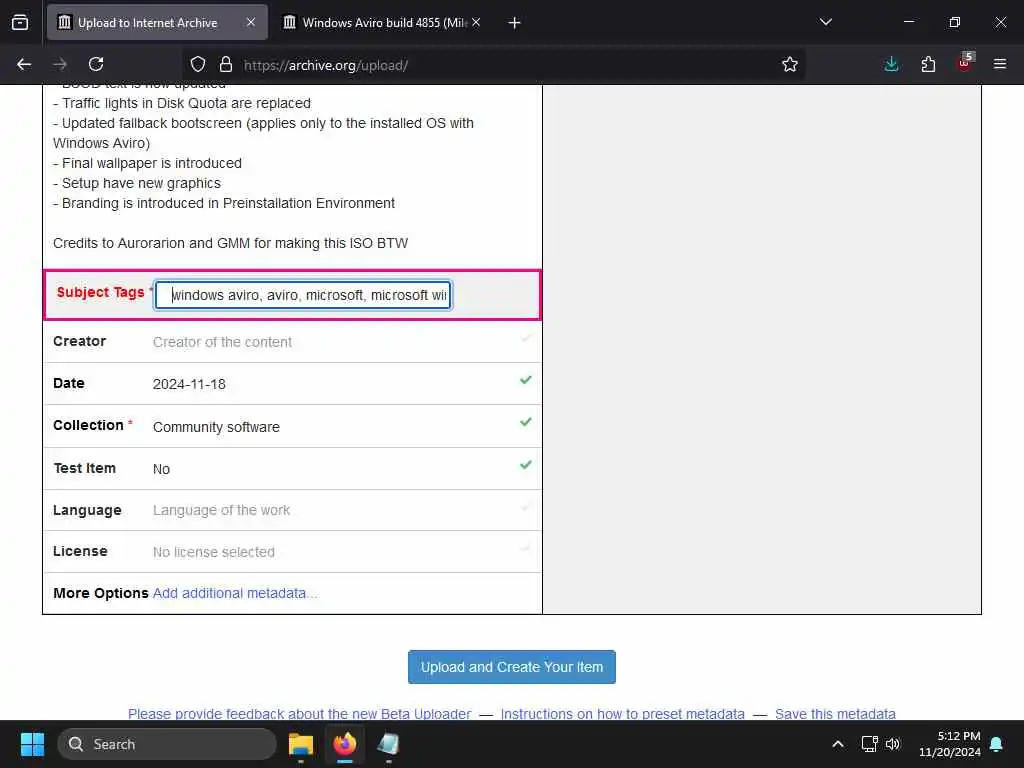Screen dimensions: 1024x768
Task: Set the Language of the work field
Action: (x=221, y=510)
